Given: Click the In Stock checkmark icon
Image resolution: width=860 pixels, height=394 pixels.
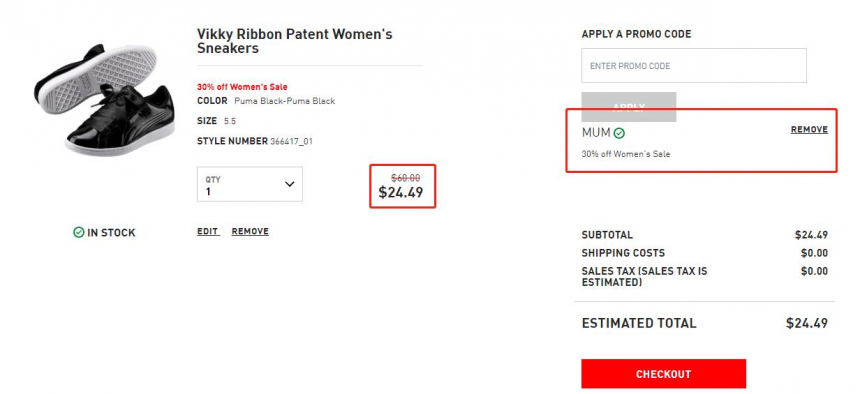Looking at the screenshot, I should (x=78, y=233).
